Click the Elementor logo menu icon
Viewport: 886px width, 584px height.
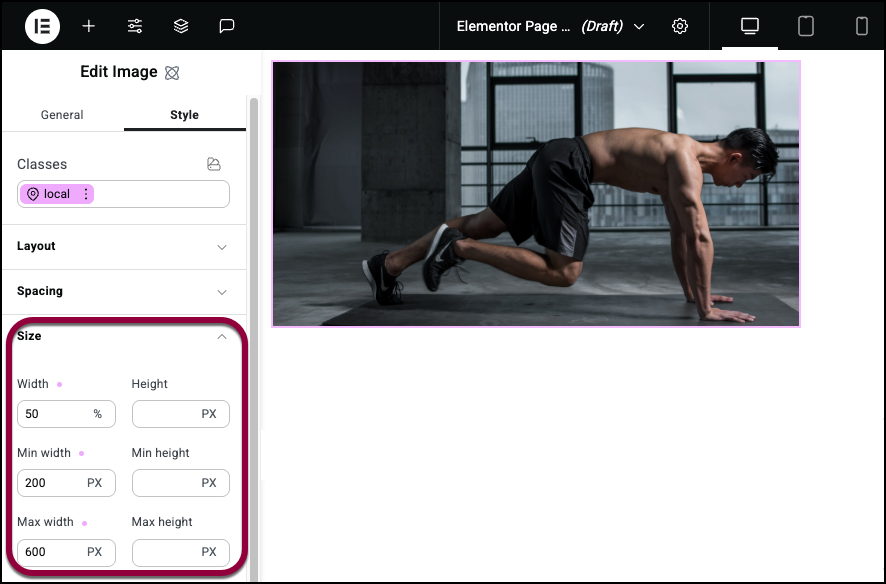tap(42, 26)
